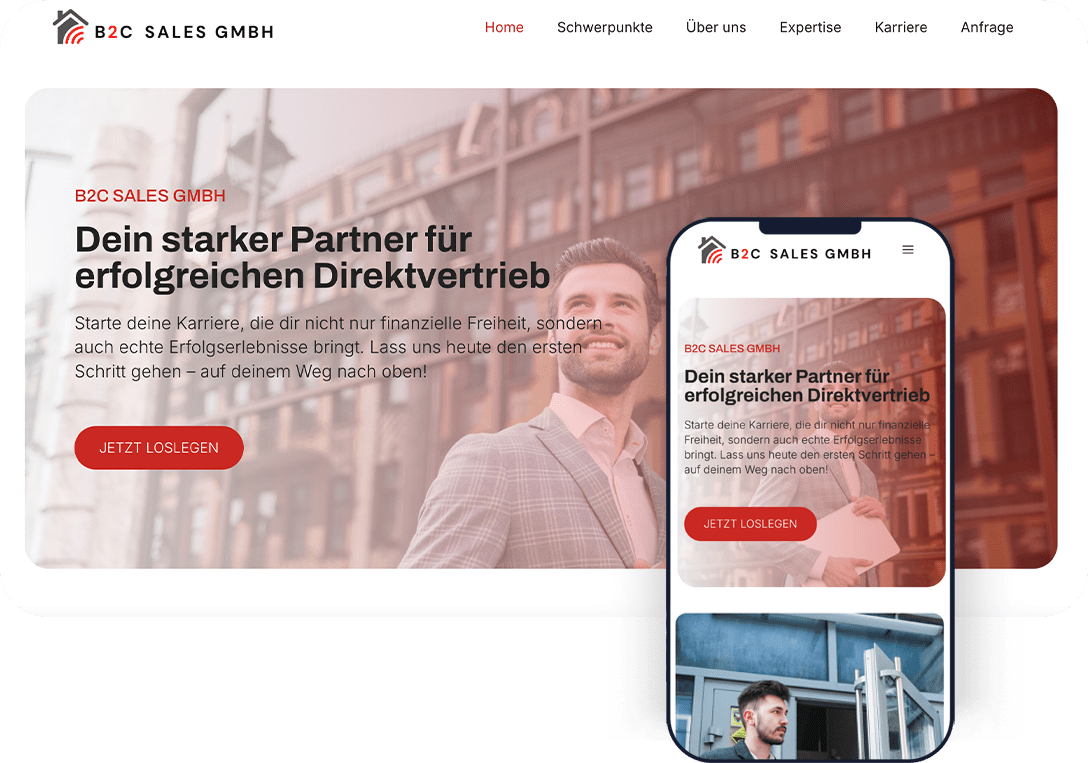Screen dimensions: 1088x763
Task: Open the Anfrage page link
Action: (x=987, y=27)
